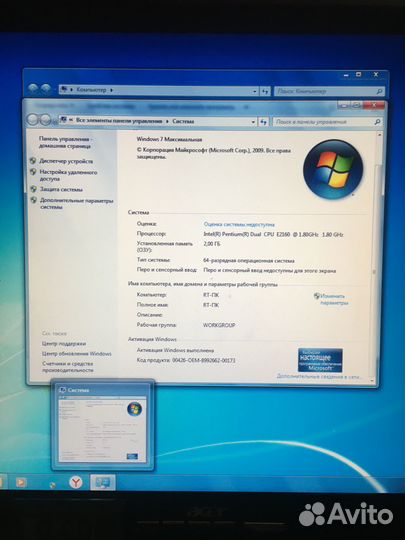Viewport: 405px width, 540px height.
Task: Open Центр обновления Windows link
Action: [x=76, y=354]
